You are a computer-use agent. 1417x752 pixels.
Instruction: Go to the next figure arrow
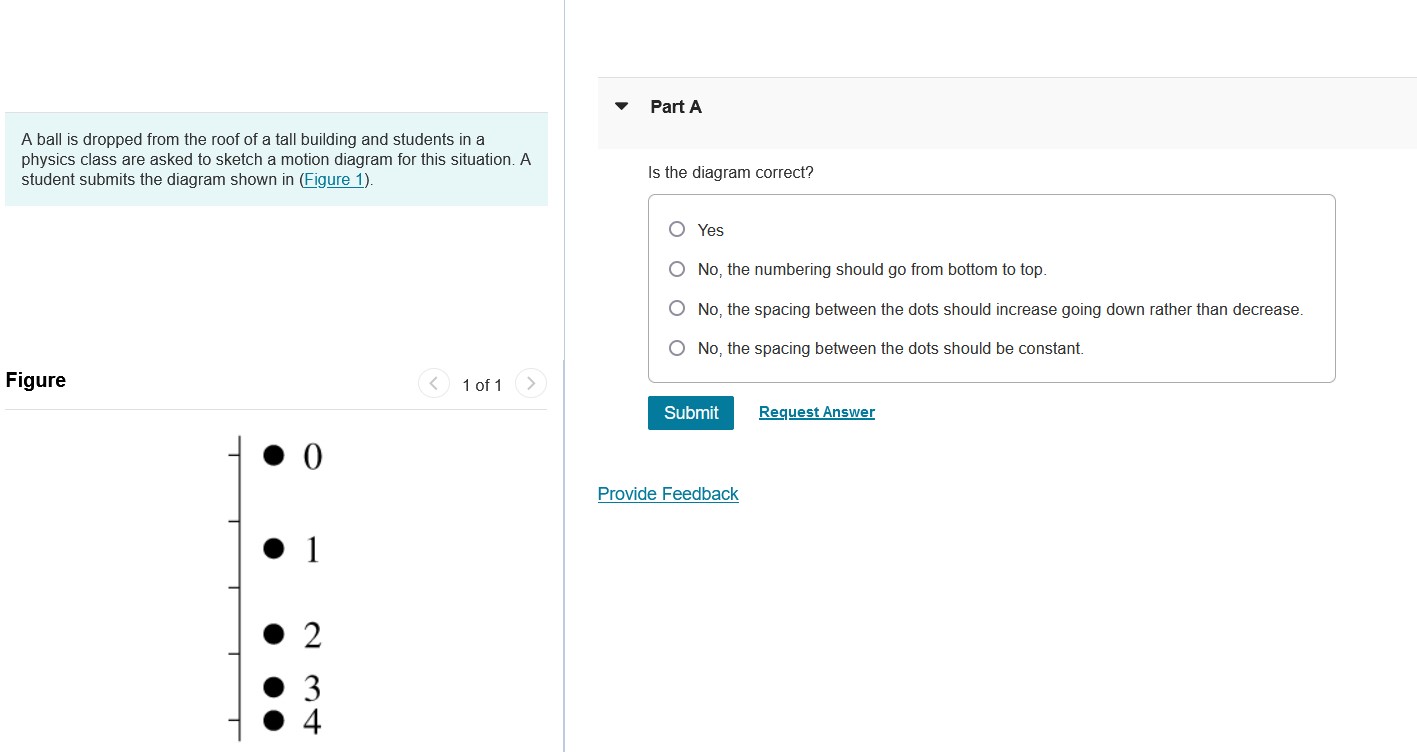point(531,384)
